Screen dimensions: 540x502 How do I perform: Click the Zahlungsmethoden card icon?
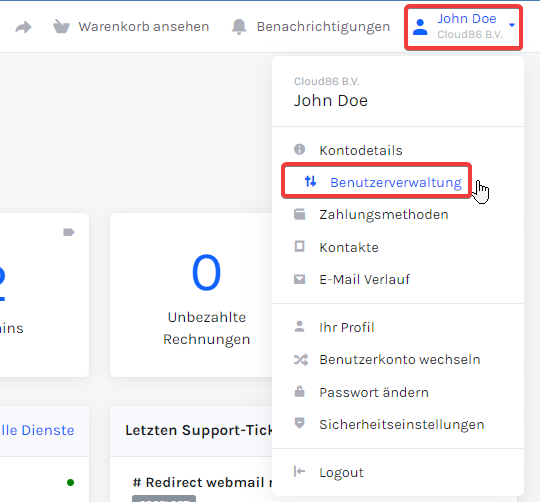[x=299, y=214]
